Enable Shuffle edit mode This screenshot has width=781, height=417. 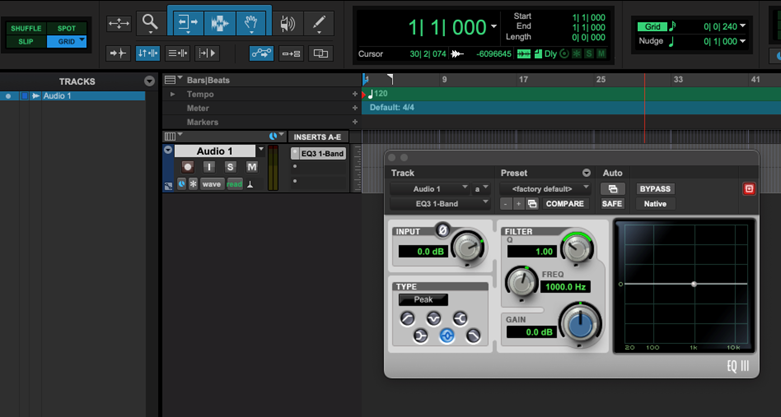[x=26, y=28]
